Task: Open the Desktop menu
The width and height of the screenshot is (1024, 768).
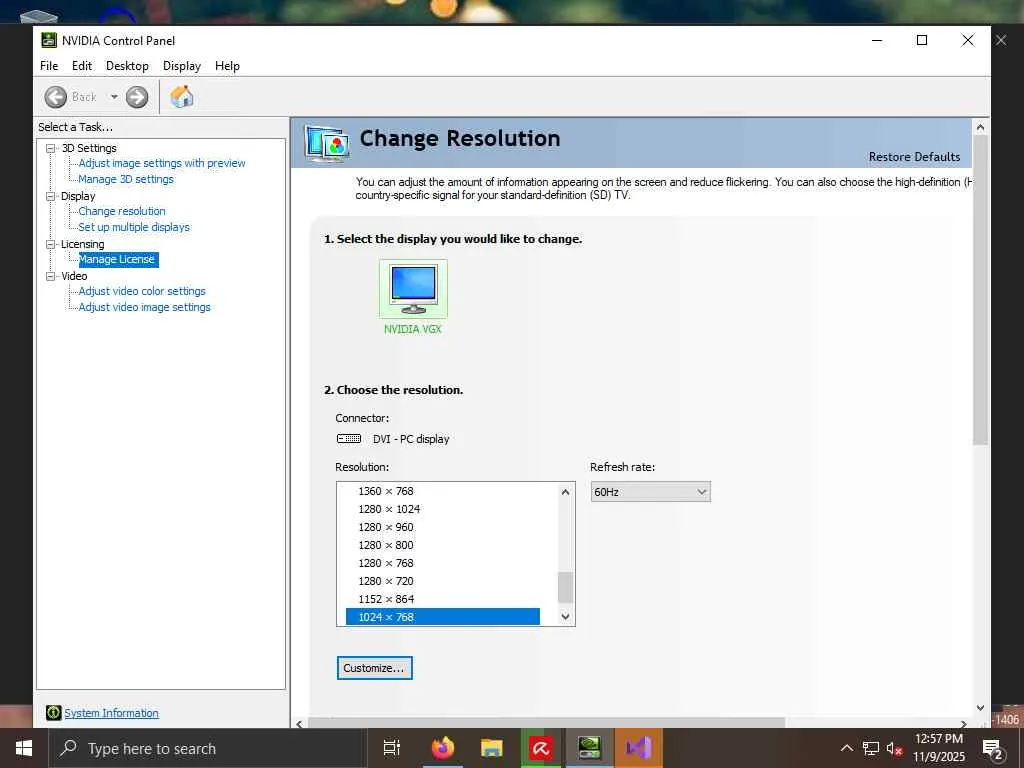Action: 127,66
